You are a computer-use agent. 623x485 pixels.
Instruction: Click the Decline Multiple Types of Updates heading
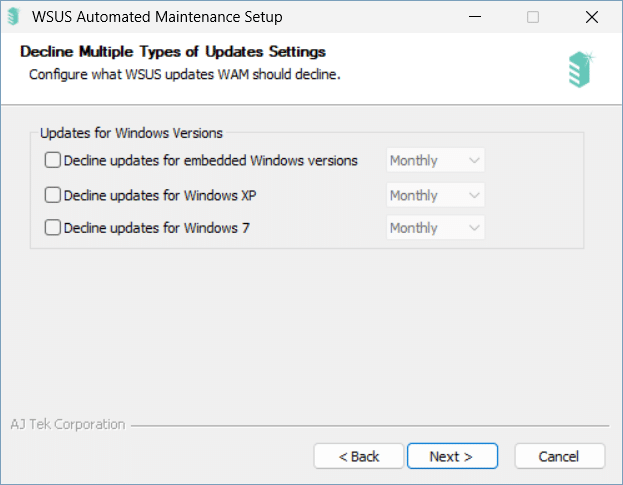(173, 52)
